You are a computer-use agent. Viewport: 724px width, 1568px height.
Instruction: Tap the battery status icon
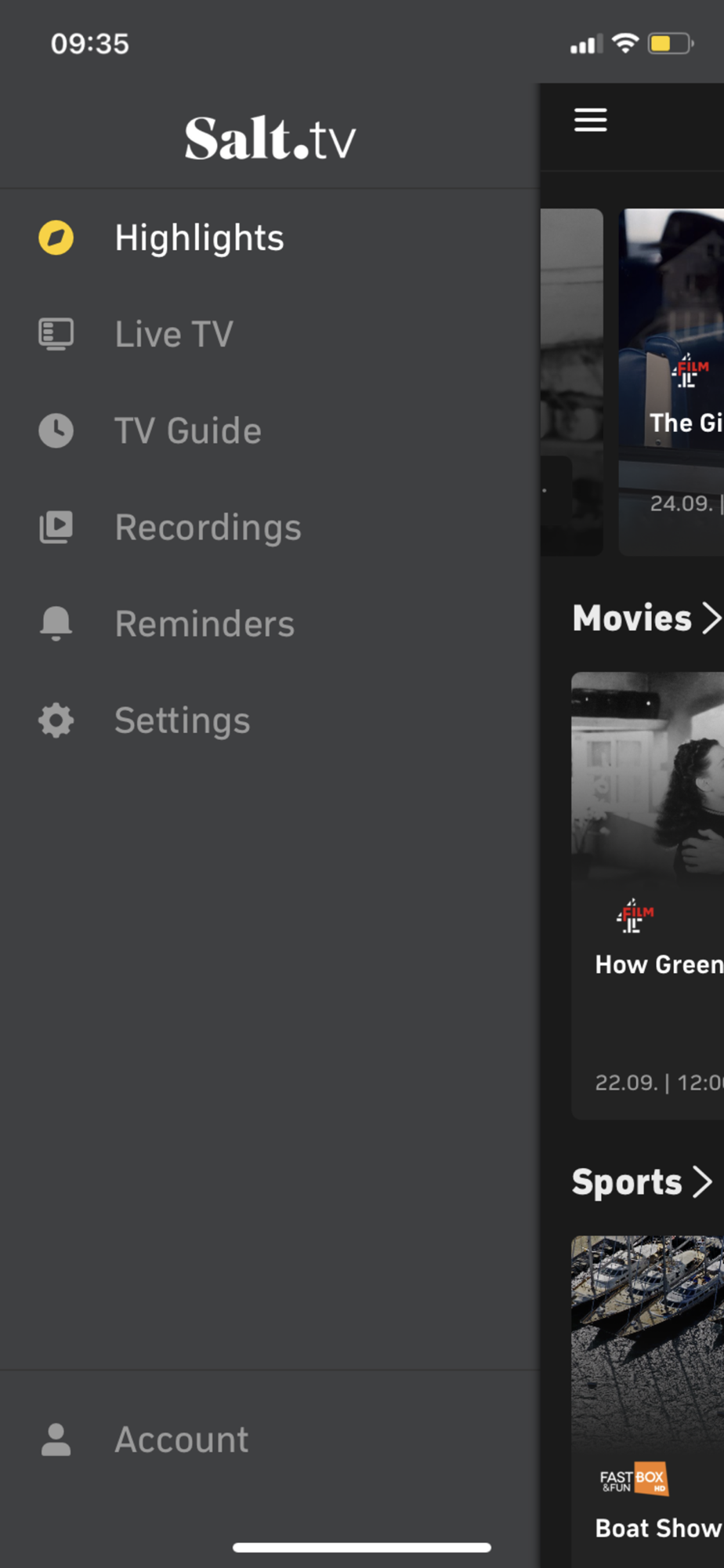671,43
